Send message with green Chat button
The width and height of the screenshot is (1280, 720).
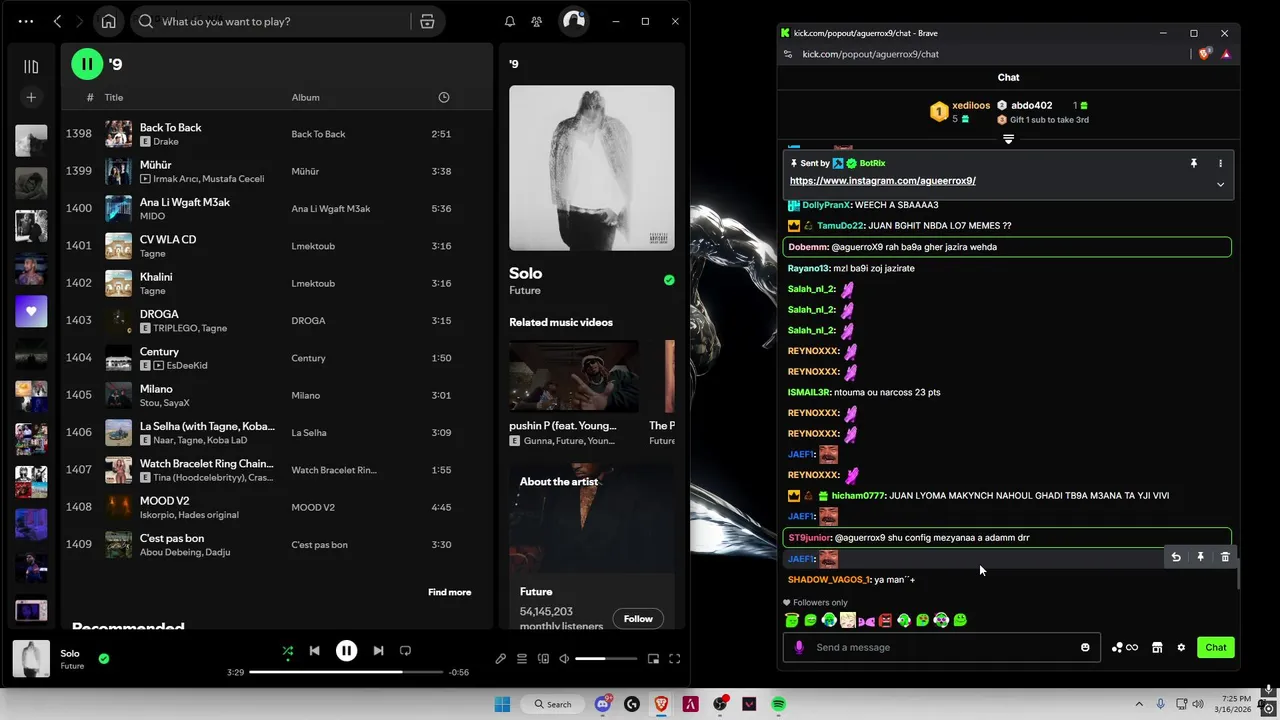pos(1216,647)
